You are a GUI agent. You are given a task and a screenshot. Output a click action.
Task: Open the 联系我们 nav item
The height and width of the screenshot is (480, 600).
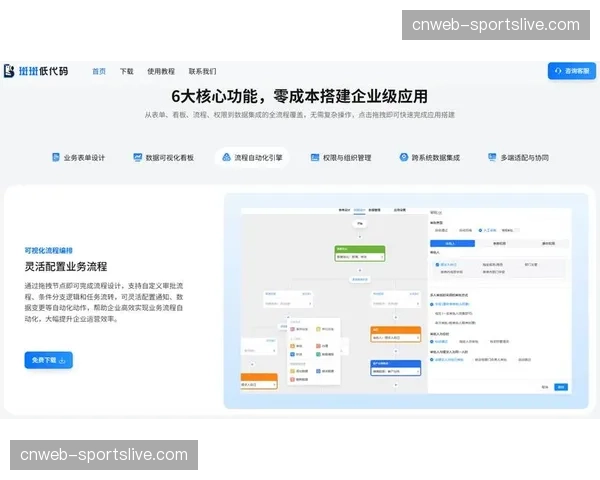202,71
